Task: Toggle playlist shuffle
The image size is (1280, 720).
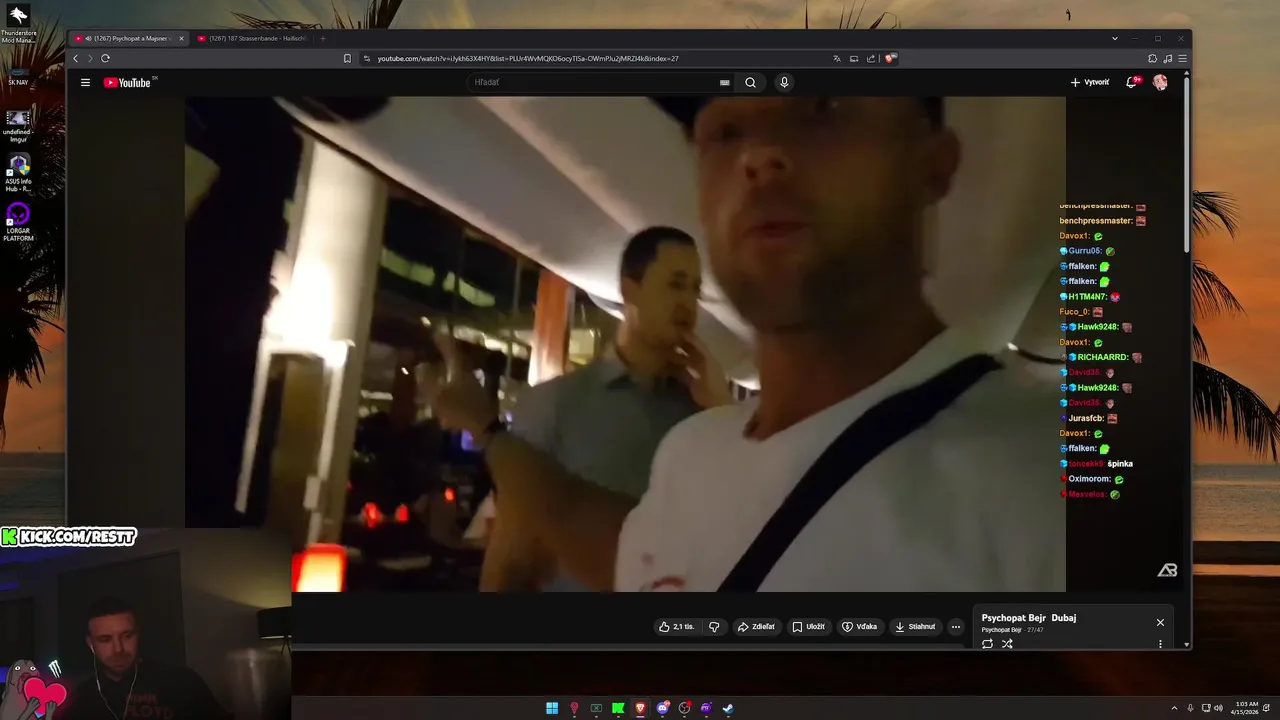Action: 1007,644
